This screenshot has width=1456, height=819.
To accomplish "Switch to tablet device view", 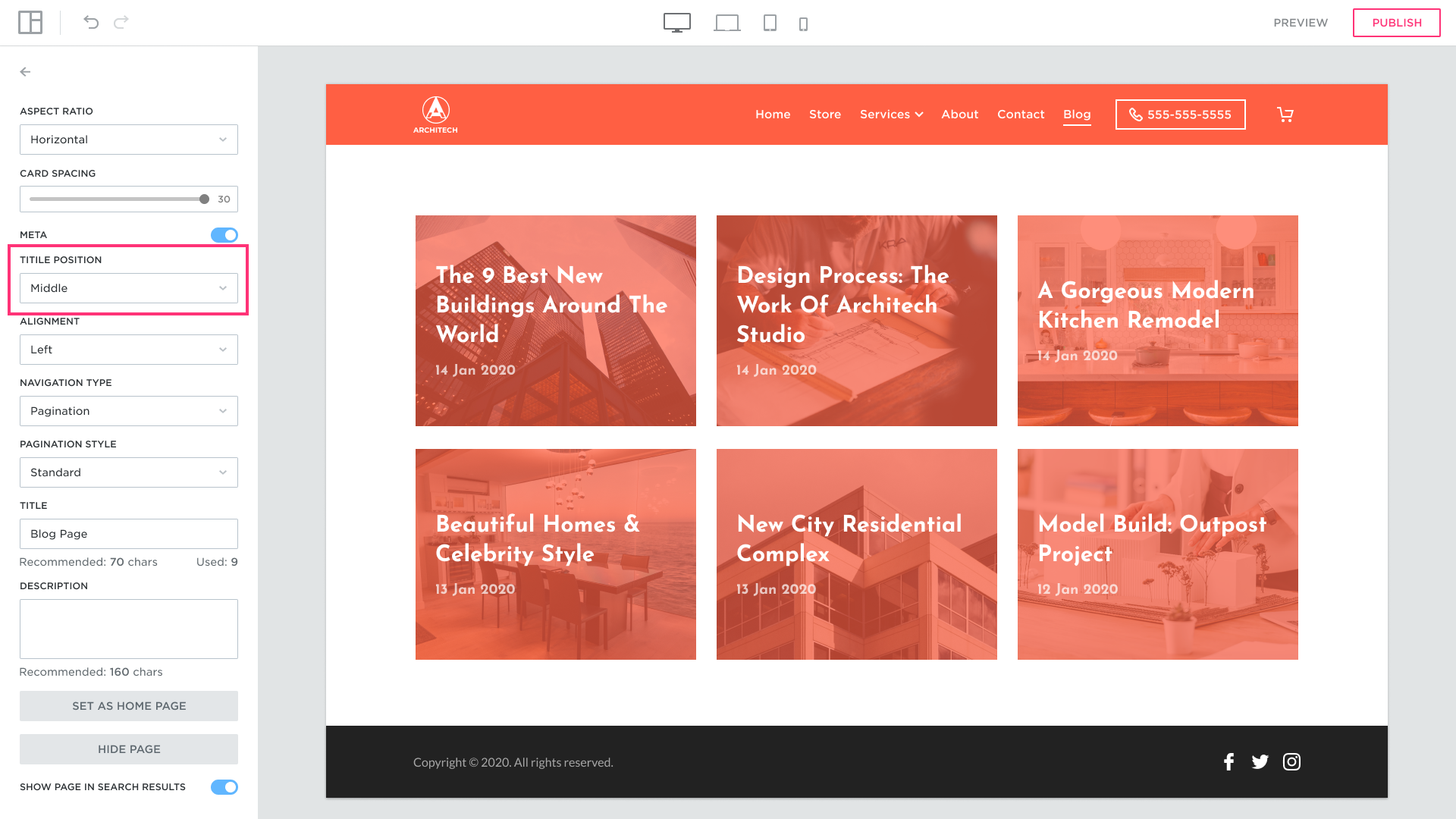I will click(x=770, y=23).
